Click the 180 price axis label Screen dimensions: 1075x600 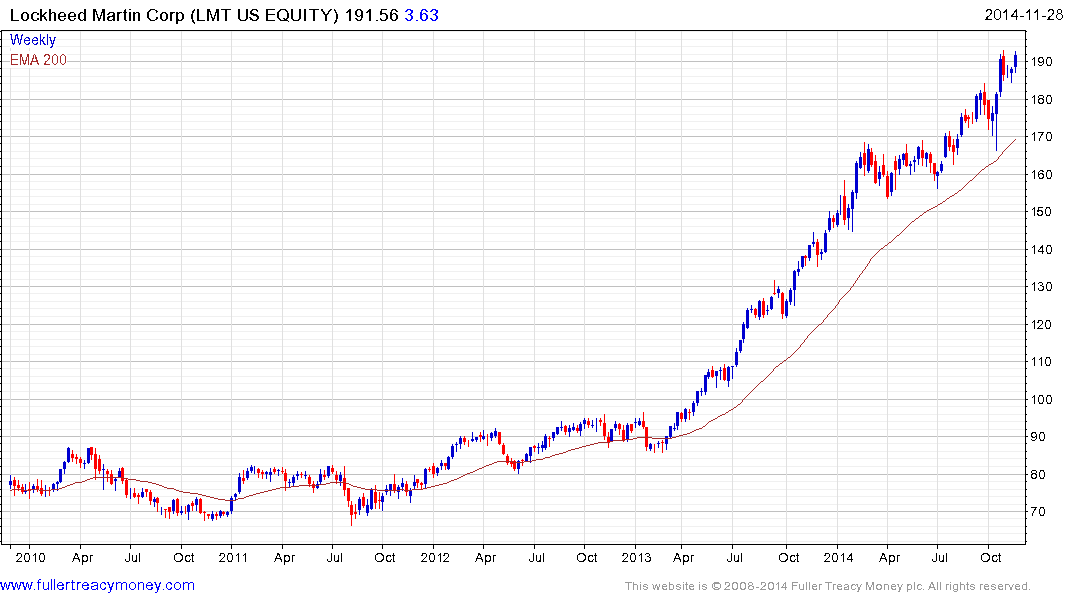click(1041, 99)
